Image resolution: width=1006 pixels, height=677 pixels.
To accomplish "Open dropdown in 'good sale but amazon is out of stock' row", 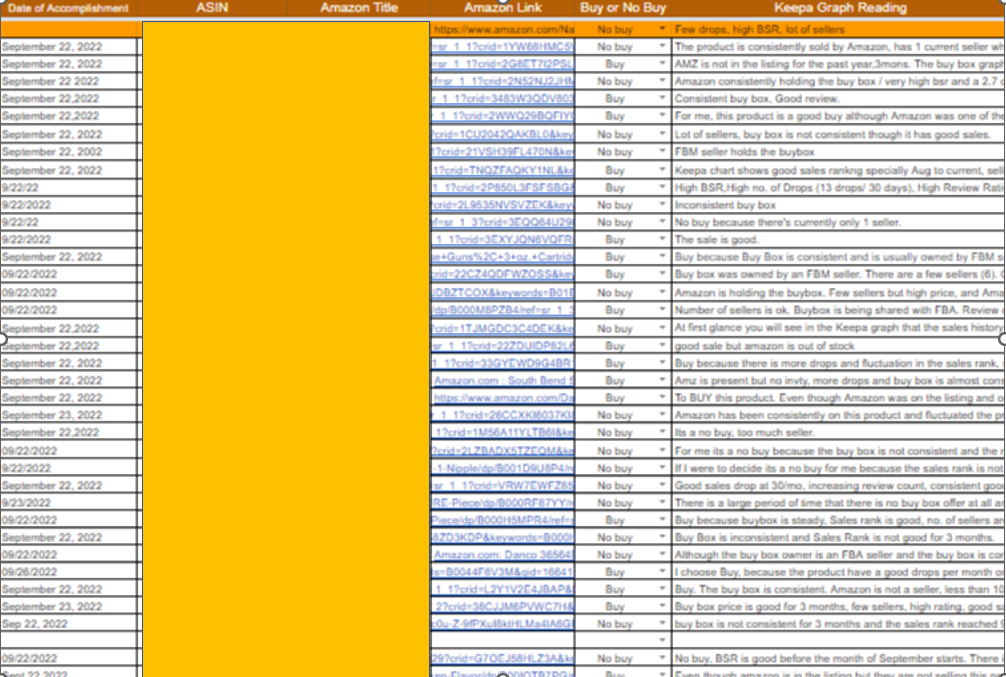I will click(662, 345).
